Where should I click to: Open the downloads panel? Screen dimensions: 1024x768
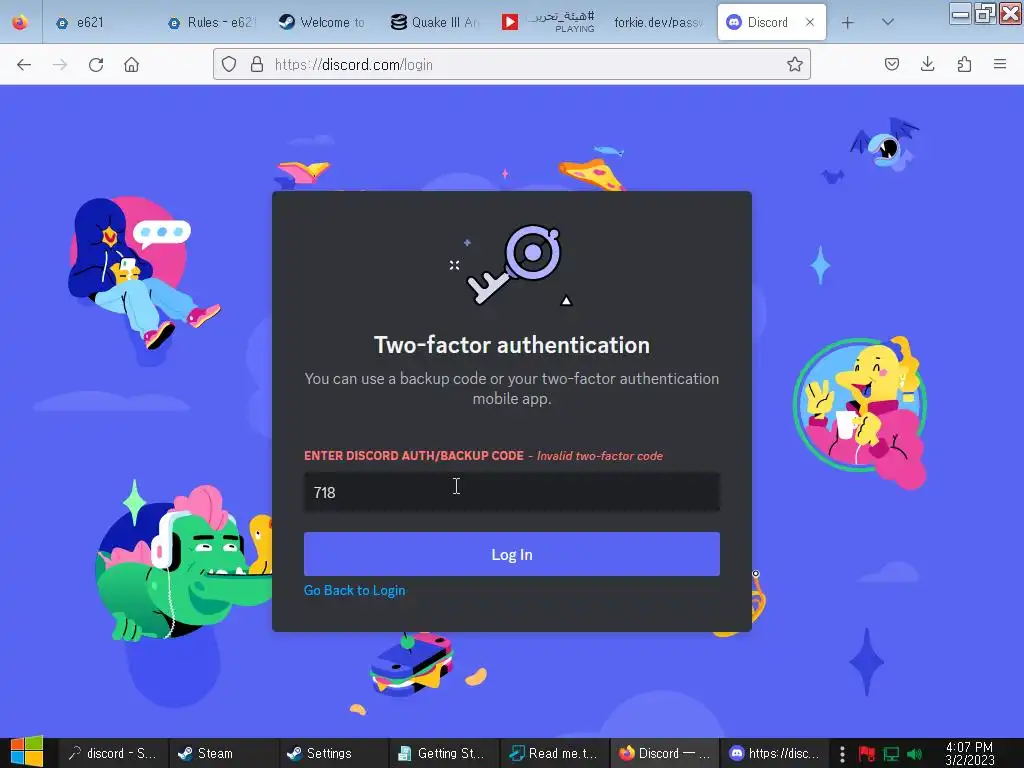click(x=927, y=64)
